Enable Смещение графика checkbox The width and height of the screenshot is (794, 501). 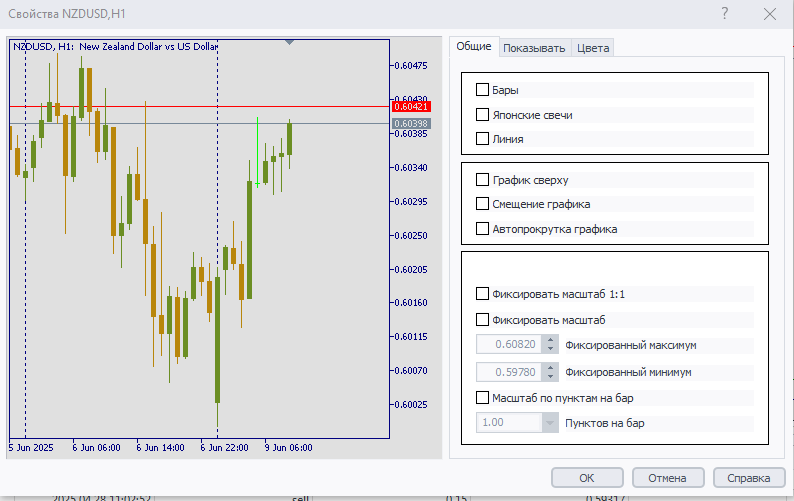click(x=482, y=204)
